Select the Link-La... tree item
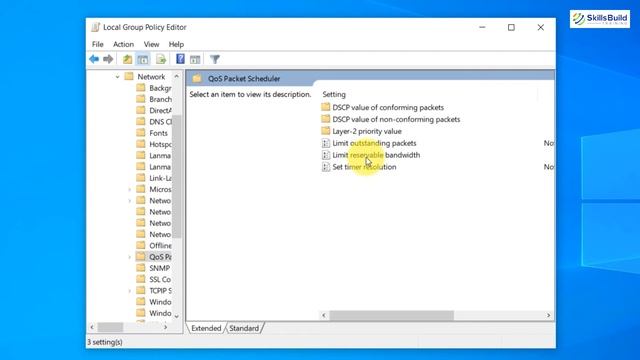640x360 pixels. [160, 178]
